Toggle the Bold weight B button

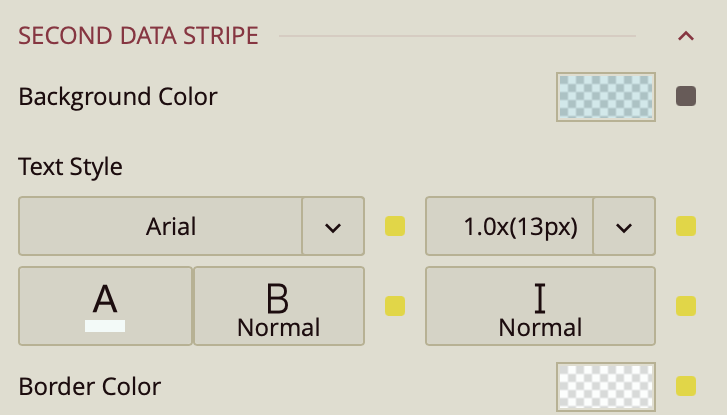pyautogui.click(x=278, y=305)
